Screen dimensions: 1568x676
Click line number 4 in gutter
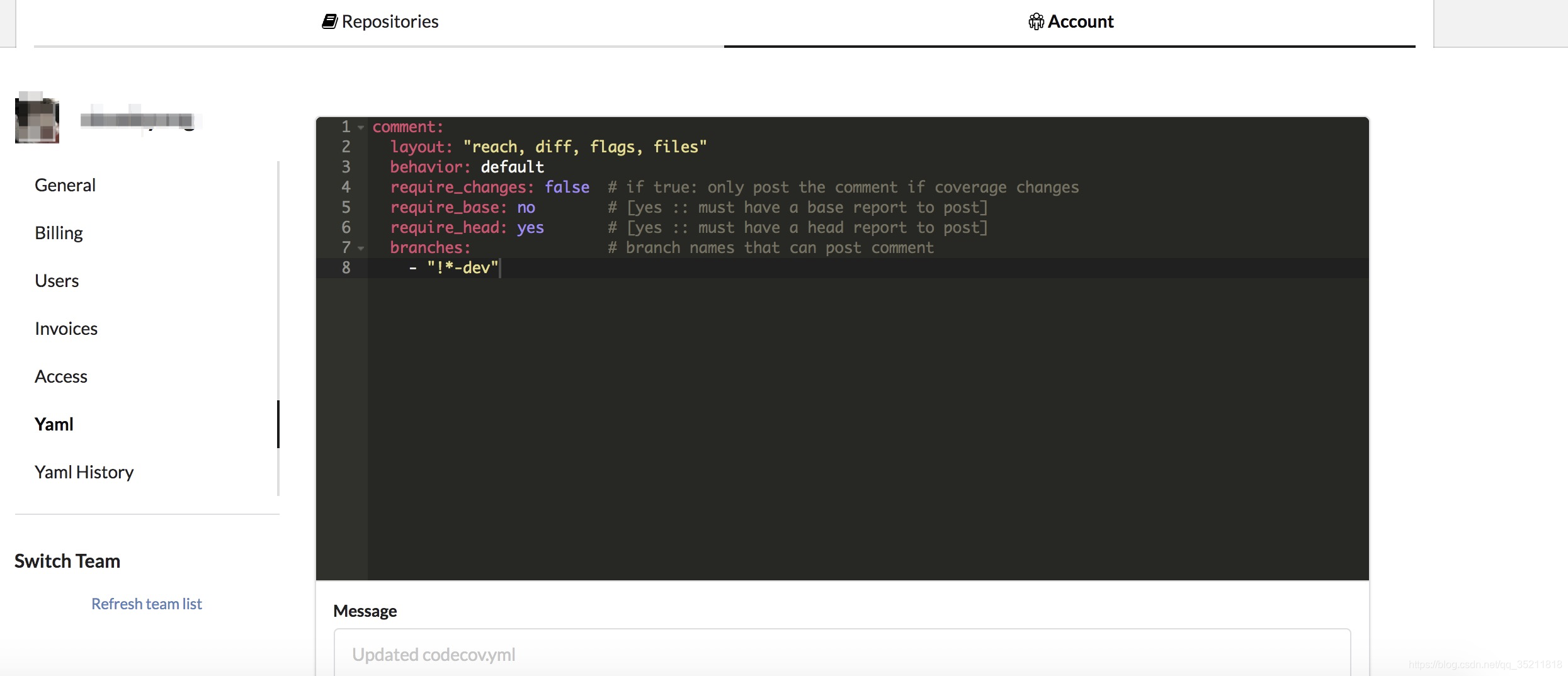tap(346, 187)
